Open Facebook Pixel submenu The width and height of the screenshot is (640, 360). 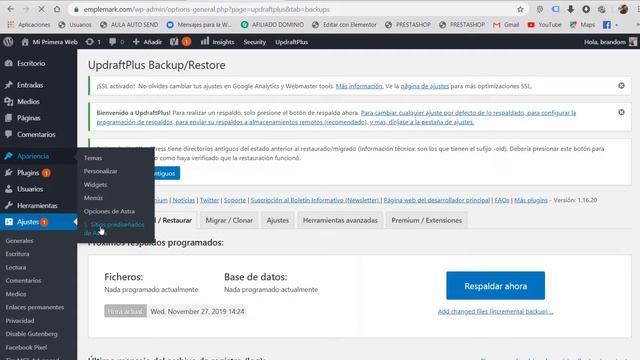[26, 347]
